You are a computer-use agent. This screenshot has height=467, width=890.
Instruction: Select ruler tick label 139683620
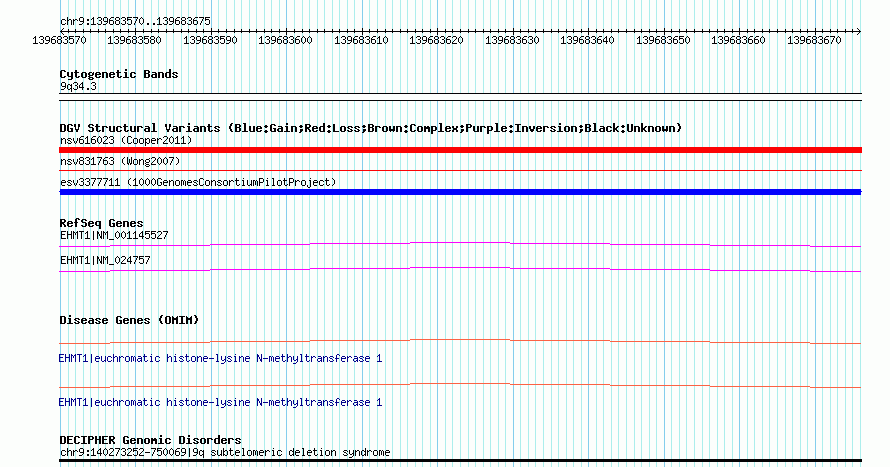pos(436,40)
